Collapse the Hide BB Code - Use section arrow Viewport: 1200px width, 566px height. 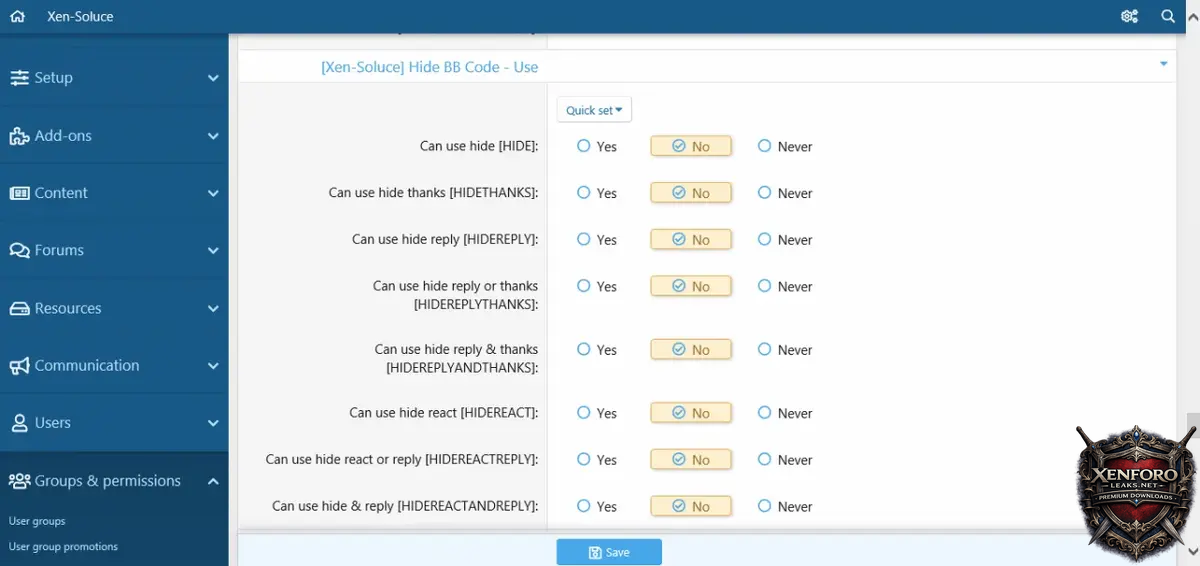[x=1163, y=65]
